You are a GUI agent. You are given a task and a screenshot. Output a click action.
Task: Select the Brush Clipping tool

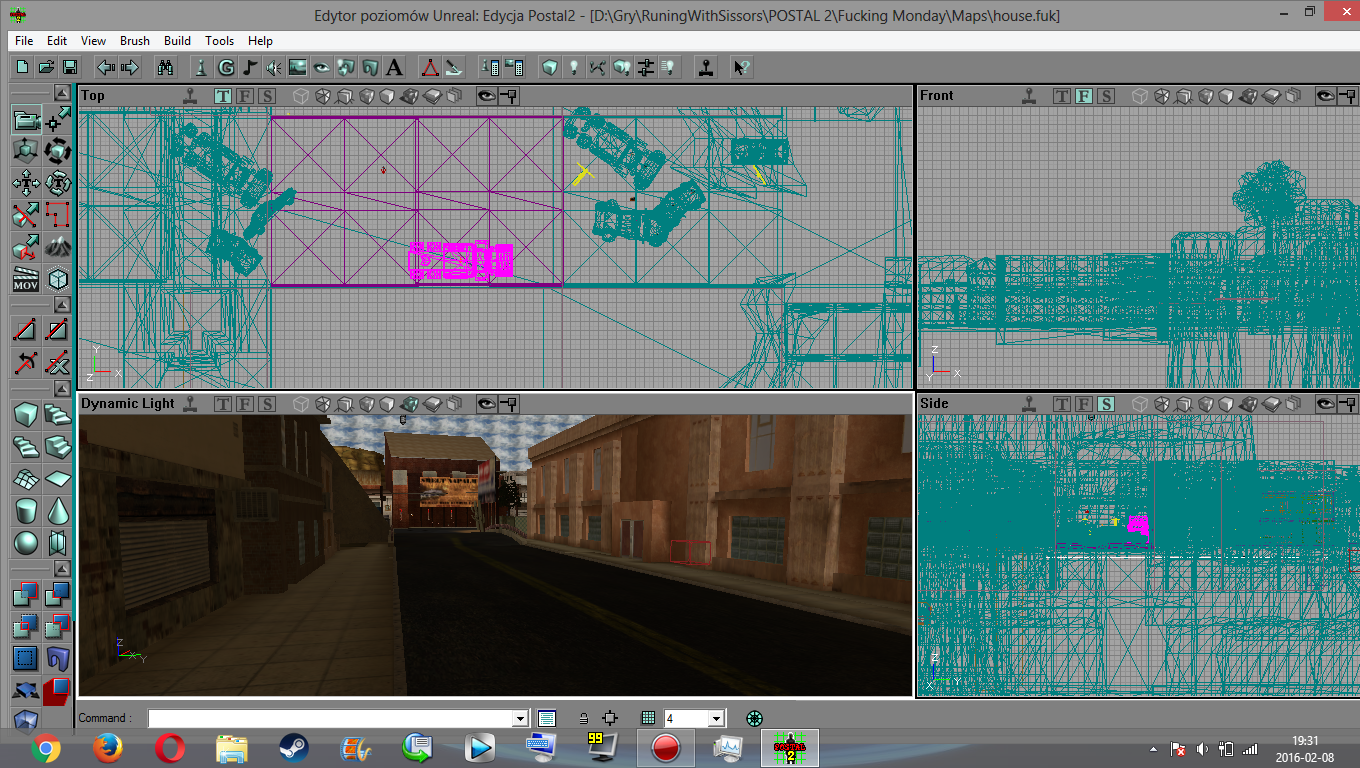click(26, 215)
